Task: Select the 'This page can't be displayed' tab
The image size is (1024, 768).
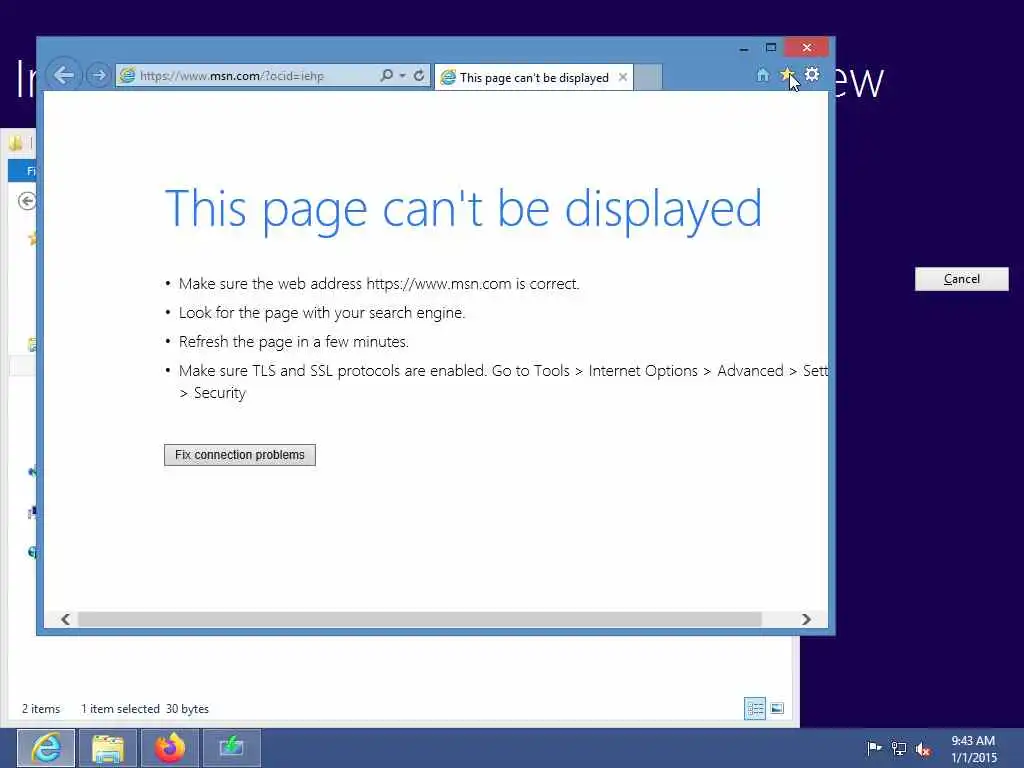Action: (533, 78)
